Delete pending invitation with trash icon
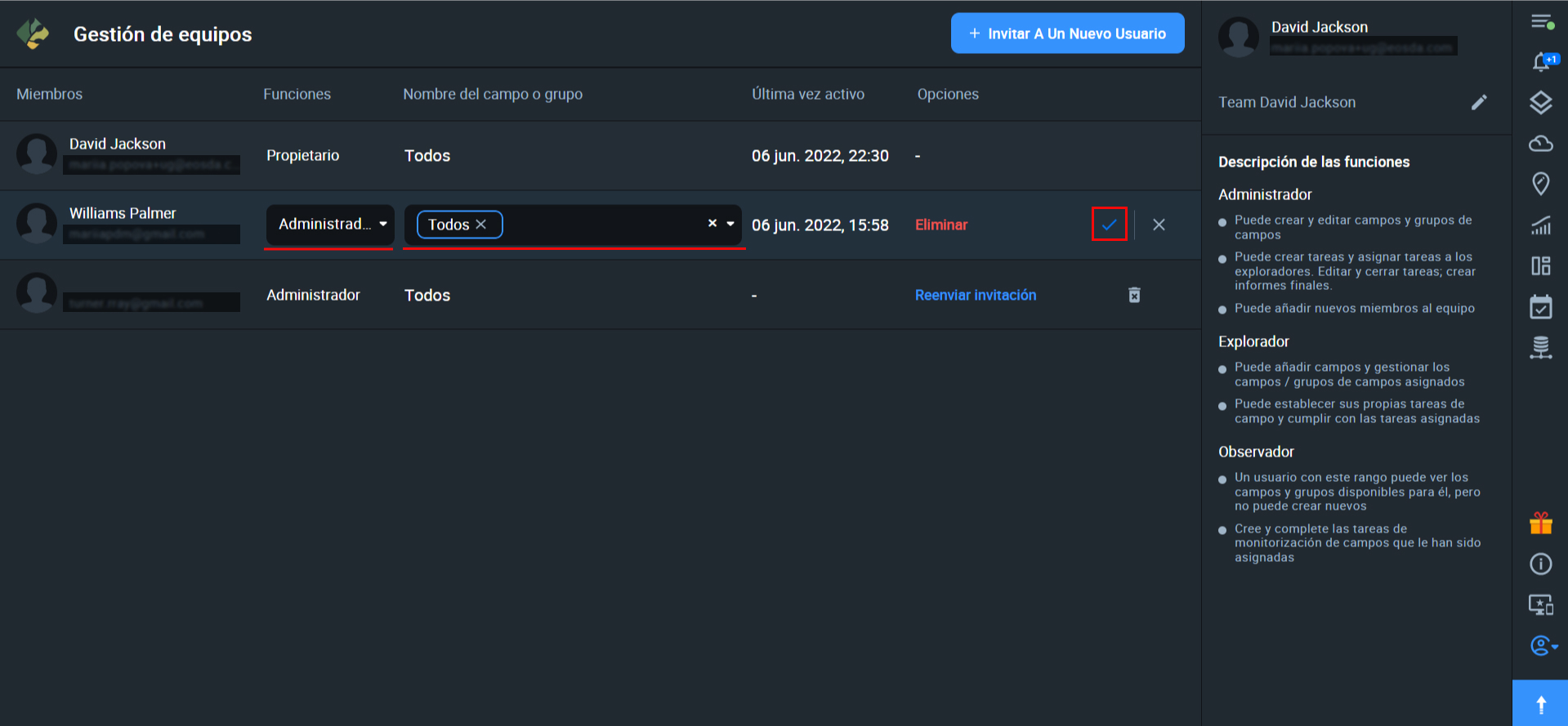This screenshot has width=1568, height=726. coord(1134,295)
